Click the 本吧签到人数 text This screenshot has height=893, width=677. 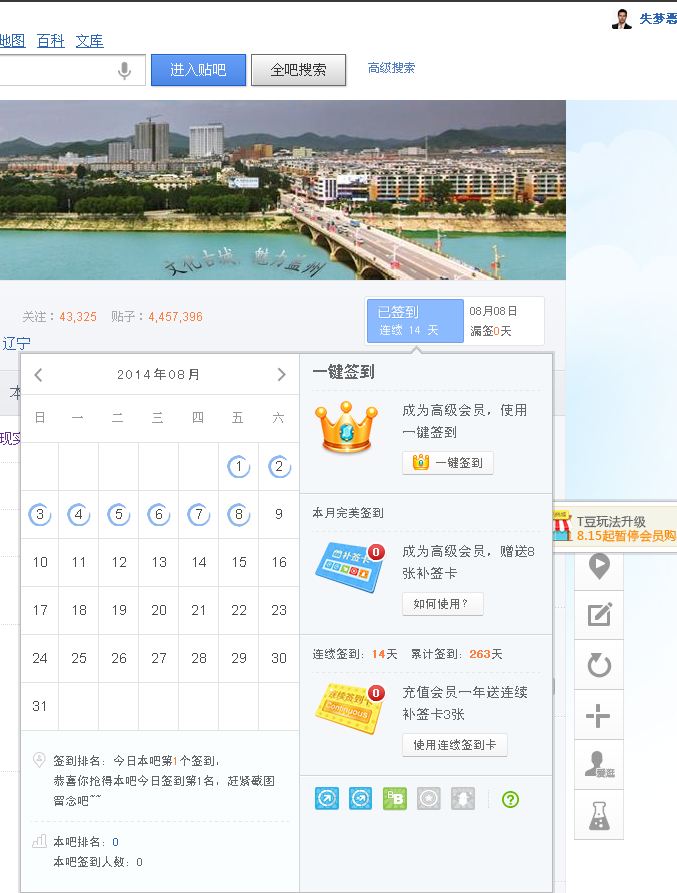(98, 862)
